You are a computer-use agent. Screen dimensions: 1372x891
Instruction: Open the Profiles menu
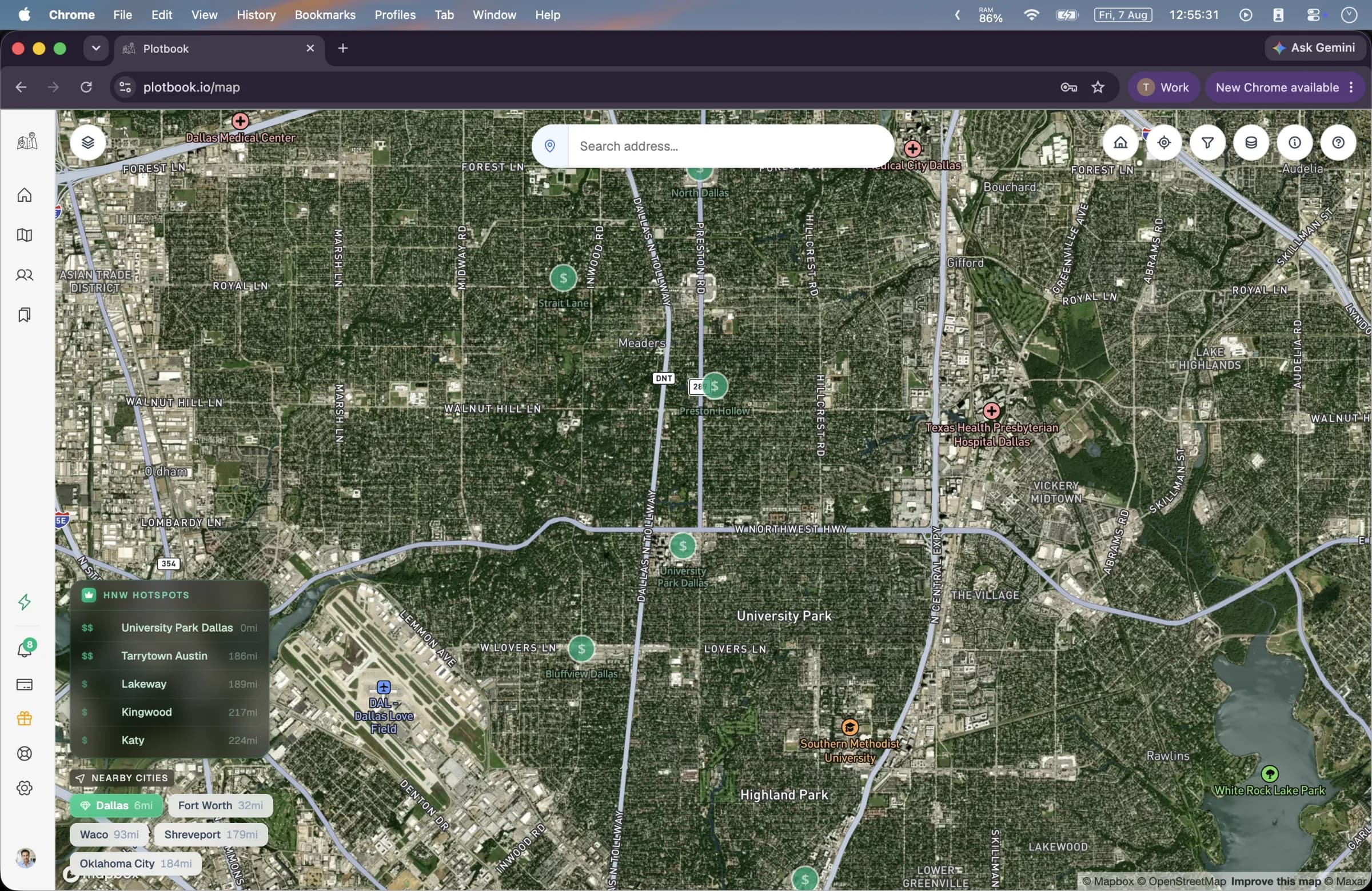click(x=395, y=15)
